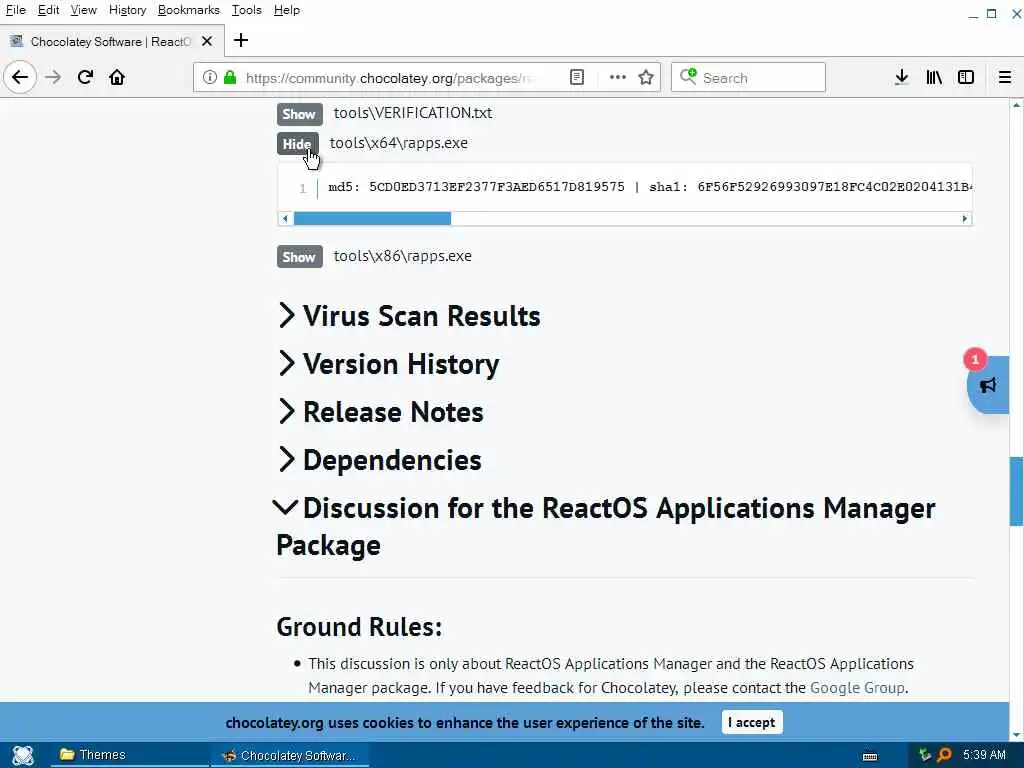
Task: Expand Version History section
Action: point(389,364)
